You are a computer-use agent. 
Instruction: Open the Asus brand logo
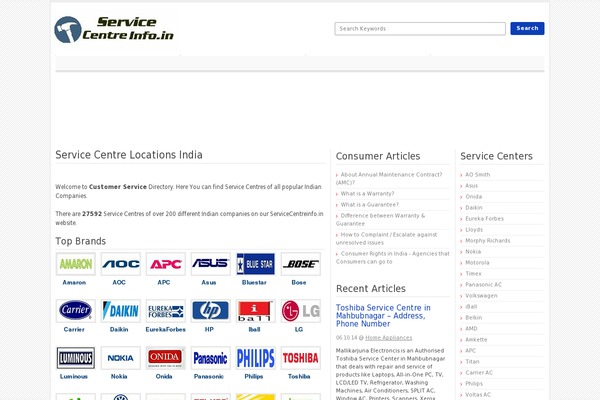click(210, 264)
